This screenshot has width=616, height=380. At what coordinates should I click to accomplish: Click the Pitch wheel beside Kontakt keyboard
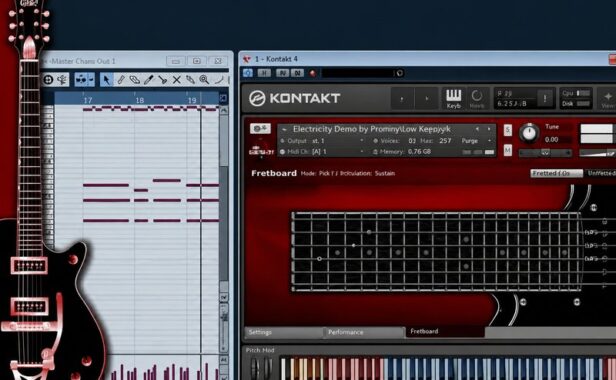click(x=255, y=368)
